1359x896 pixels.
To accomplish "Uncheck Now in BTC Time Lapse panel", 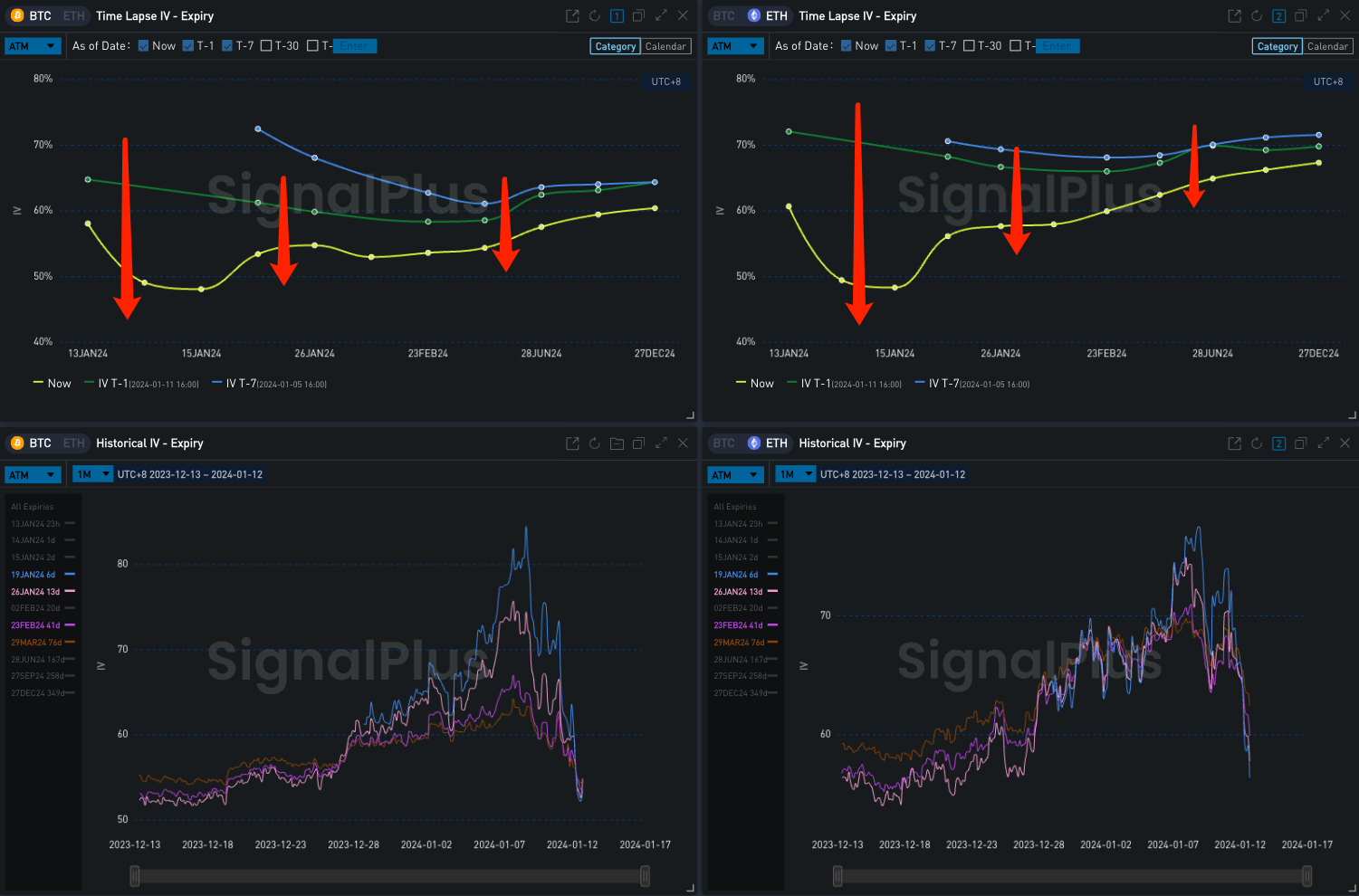I will 144,46.
